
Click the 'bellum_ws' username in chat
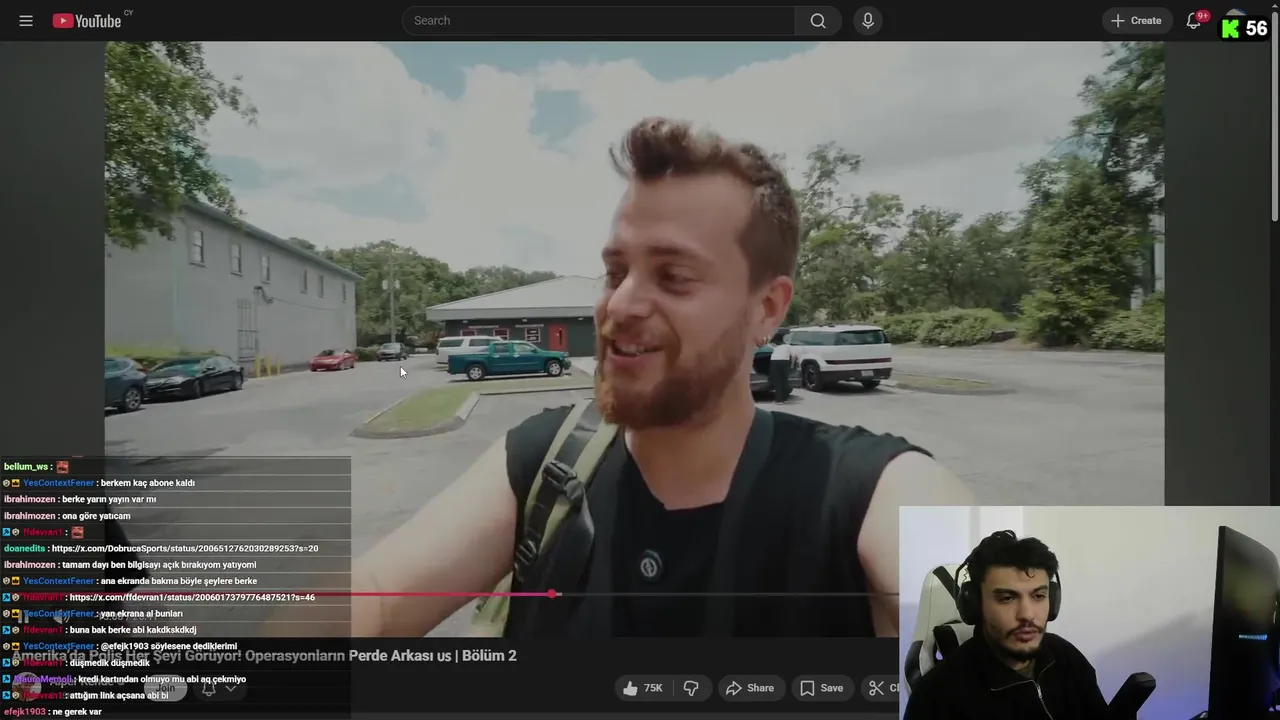pos(26,467)
